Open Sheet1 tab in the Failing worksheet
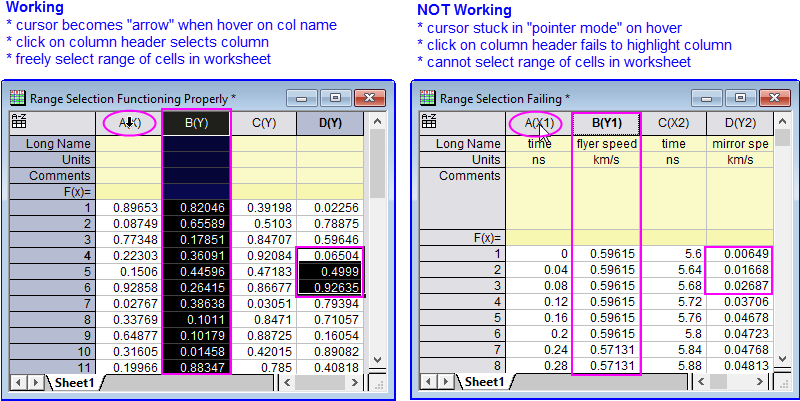This screenshot has width=800, height=401. coord(484,382)
